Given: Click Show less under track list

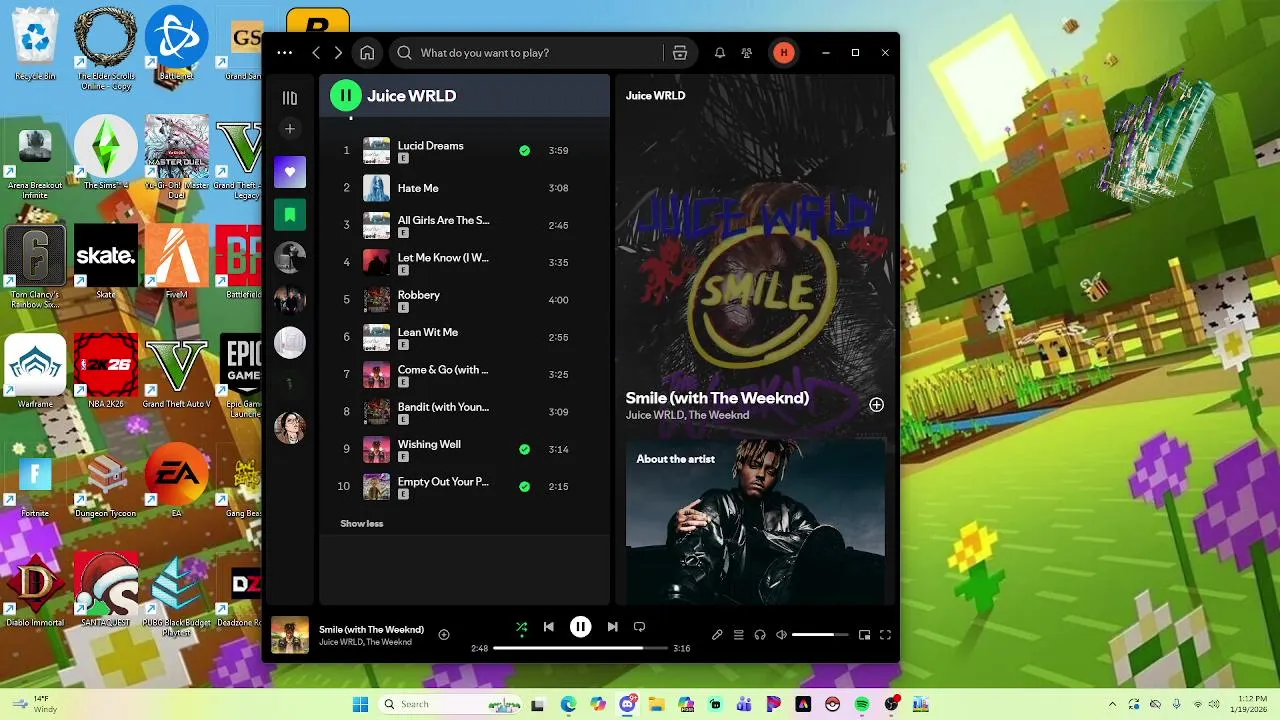Looking at the screenshot, I should (361, 524).
